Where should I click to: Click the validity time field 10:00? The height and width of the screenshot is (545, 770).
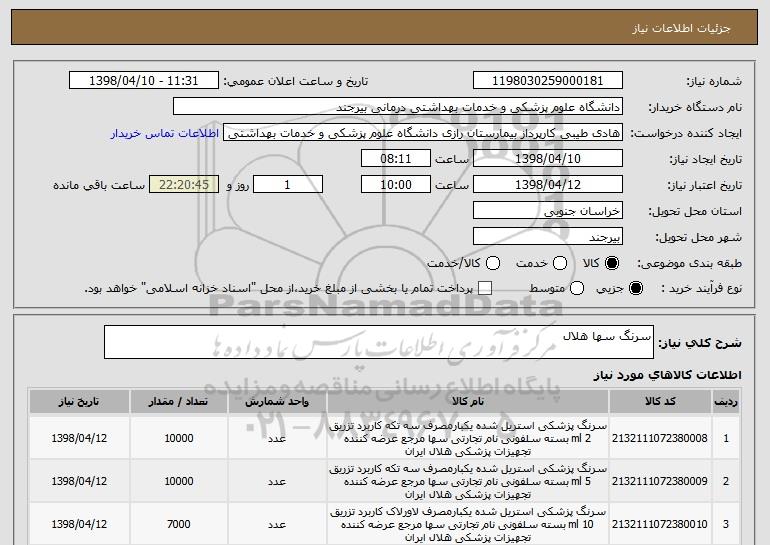click(x=396, y=185)
